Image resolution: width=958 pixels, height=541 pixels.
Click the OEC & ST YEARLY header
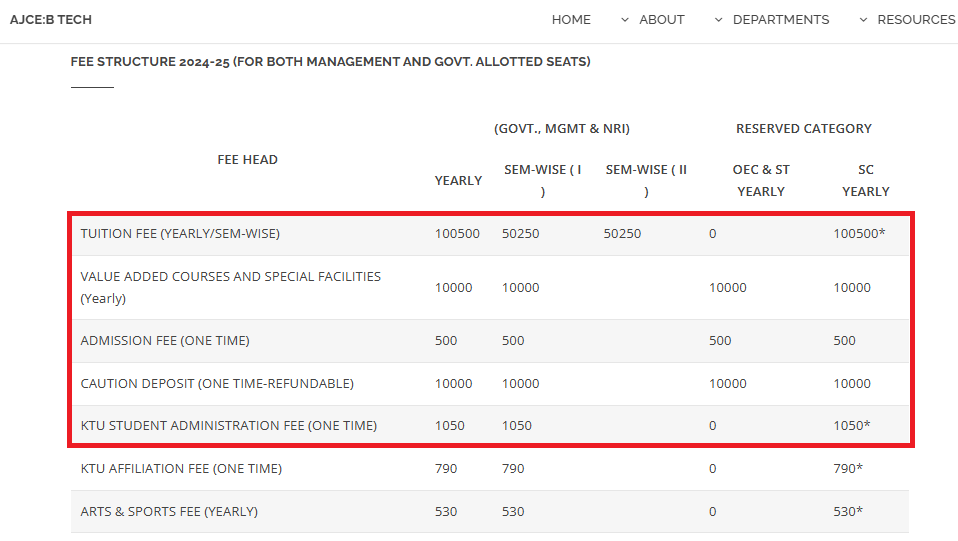click(761, 180)
